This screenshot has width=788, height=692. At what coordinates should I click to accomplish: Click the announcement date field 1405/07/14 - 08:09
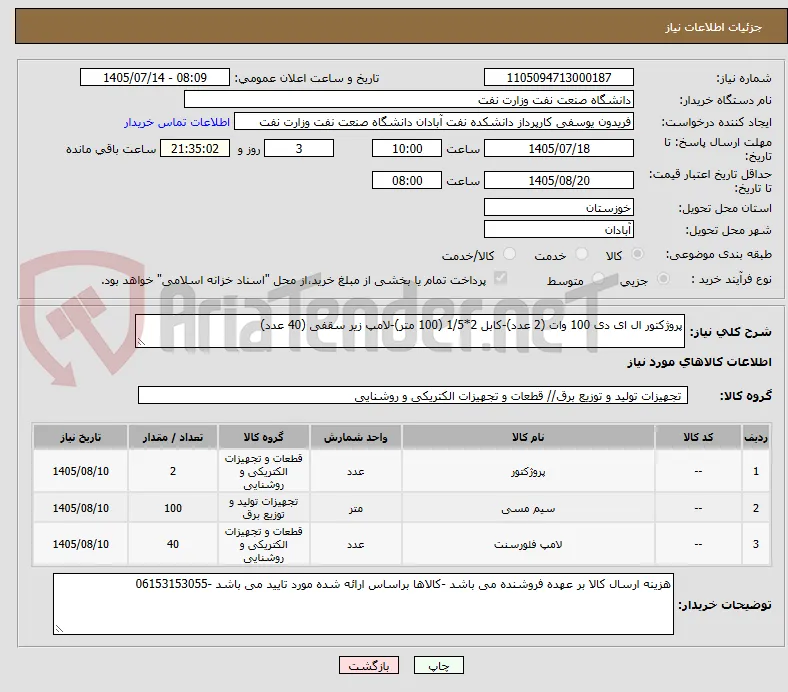pyautogui.click(x=155, y=77)
